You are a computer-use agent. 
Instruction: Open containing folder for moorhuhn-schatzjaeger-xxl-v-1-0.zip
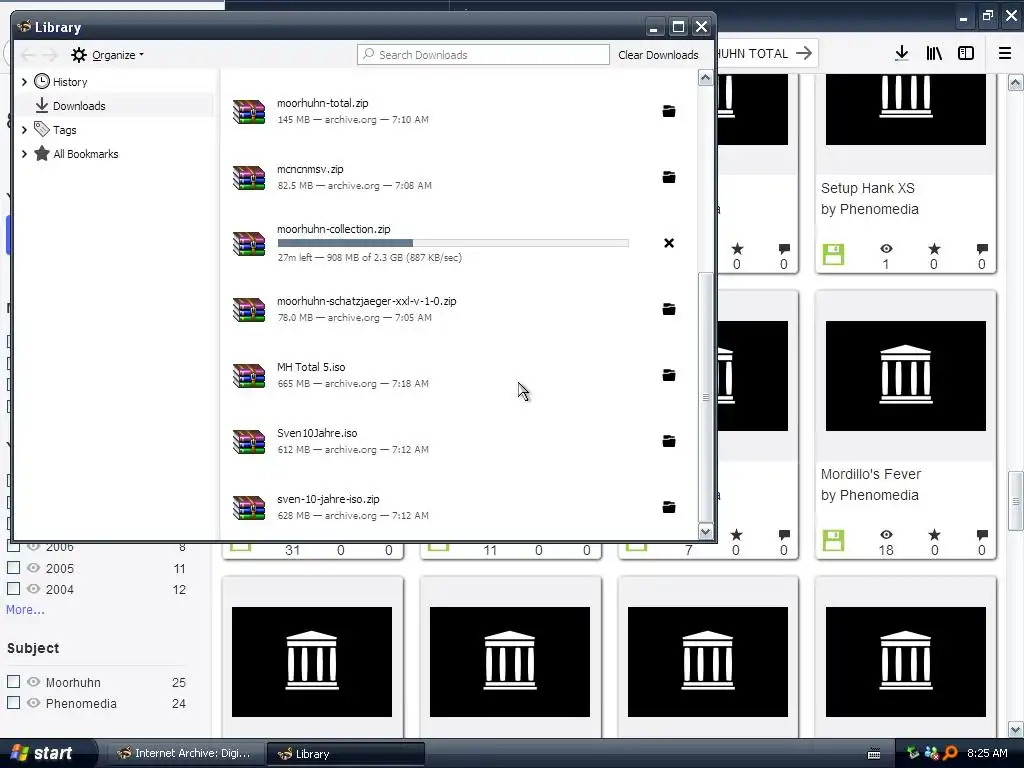click(669, 309)
